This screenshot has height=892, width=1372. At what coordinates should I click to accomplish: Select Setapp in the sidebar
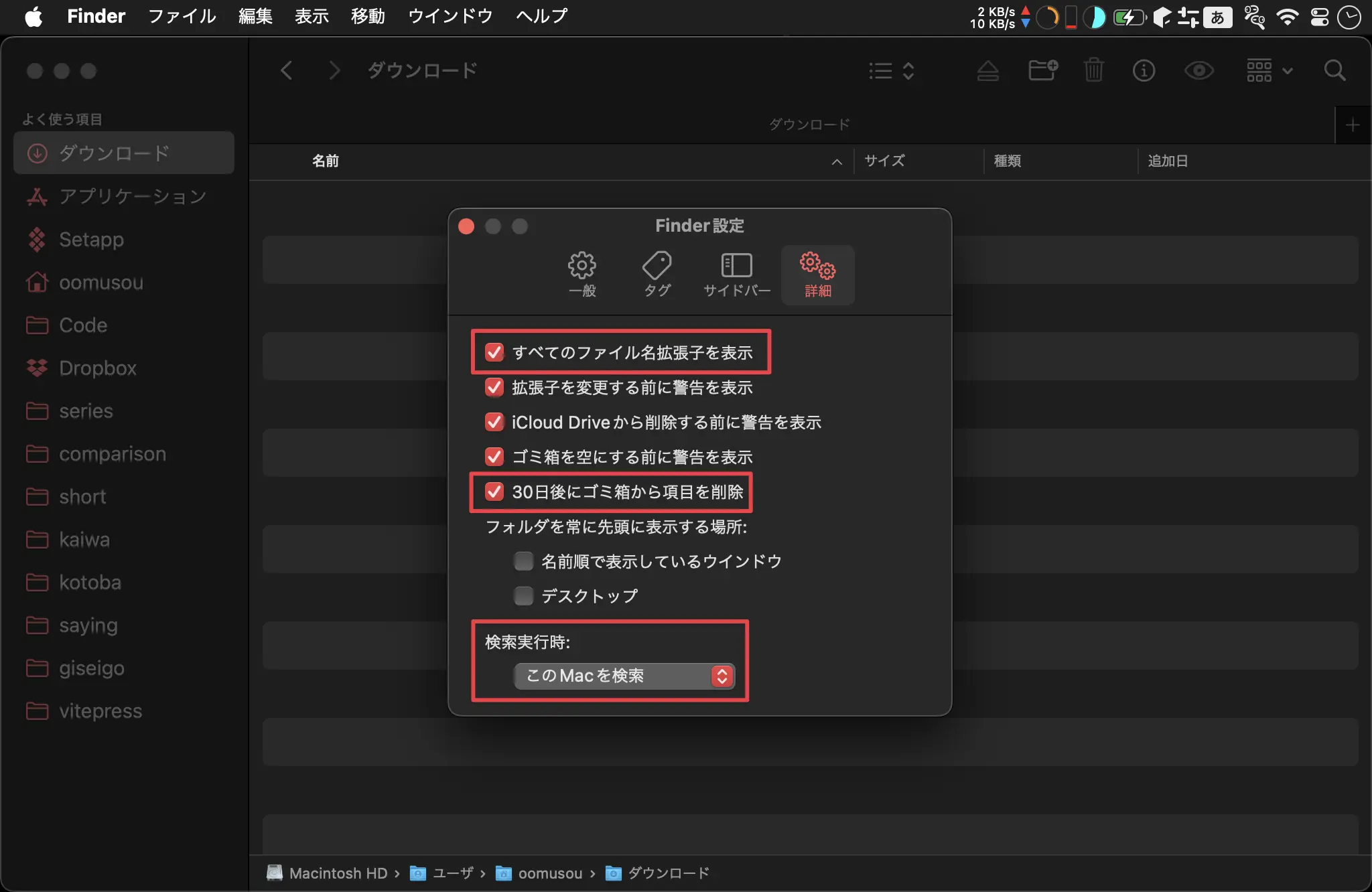[124, 239]
